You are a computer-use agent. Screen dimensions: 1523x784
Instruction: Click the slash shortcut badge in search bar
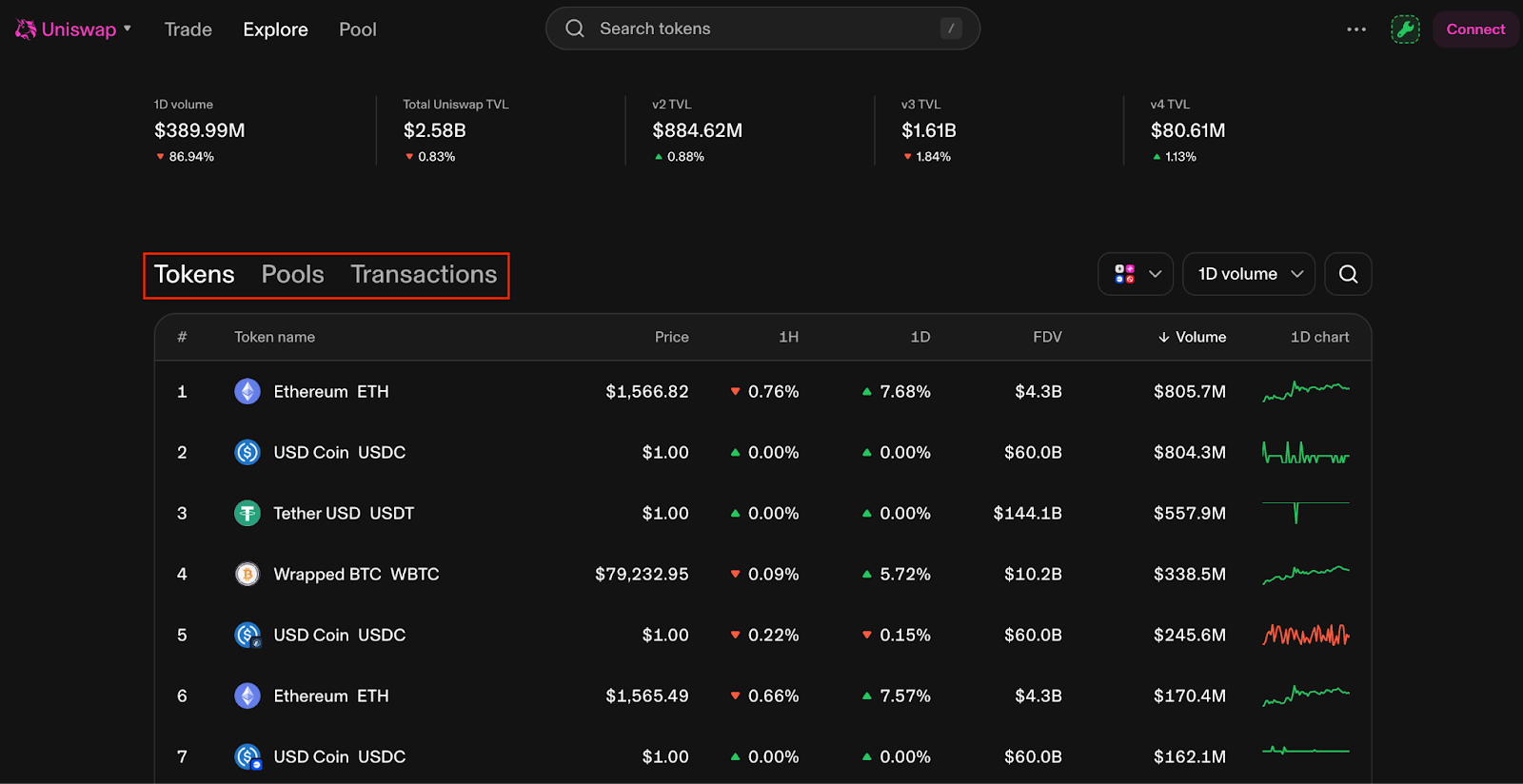[x=951, y=29]
